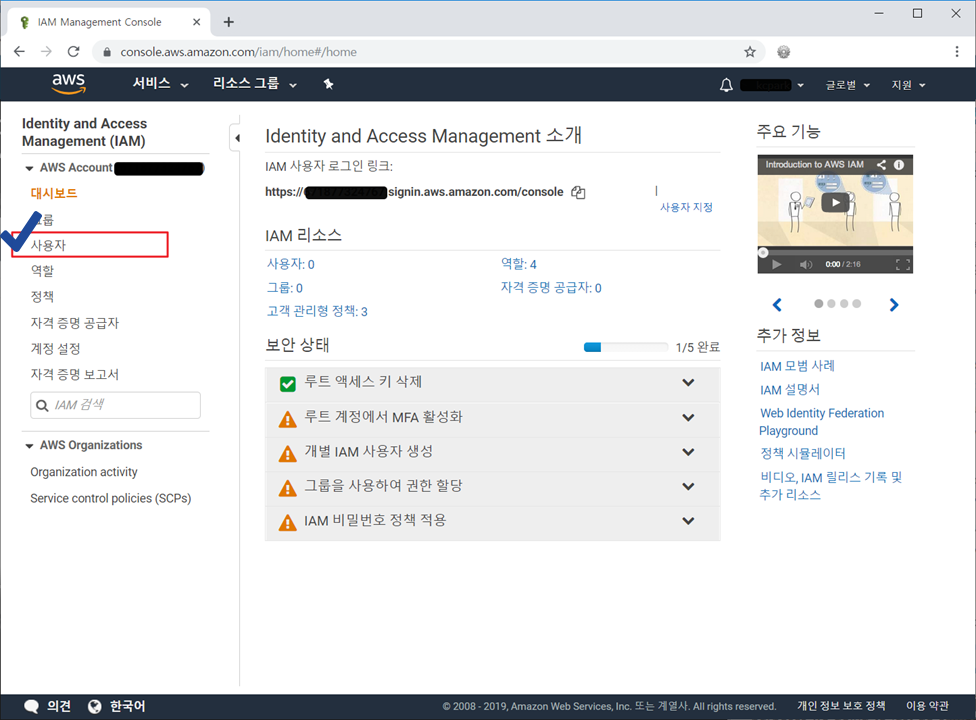This screenshot has height=720, width=976.
Task: Expand the 그룹을 사용하여 권한 할당 section
Action: pyautogui.click(x=688, y=486)
